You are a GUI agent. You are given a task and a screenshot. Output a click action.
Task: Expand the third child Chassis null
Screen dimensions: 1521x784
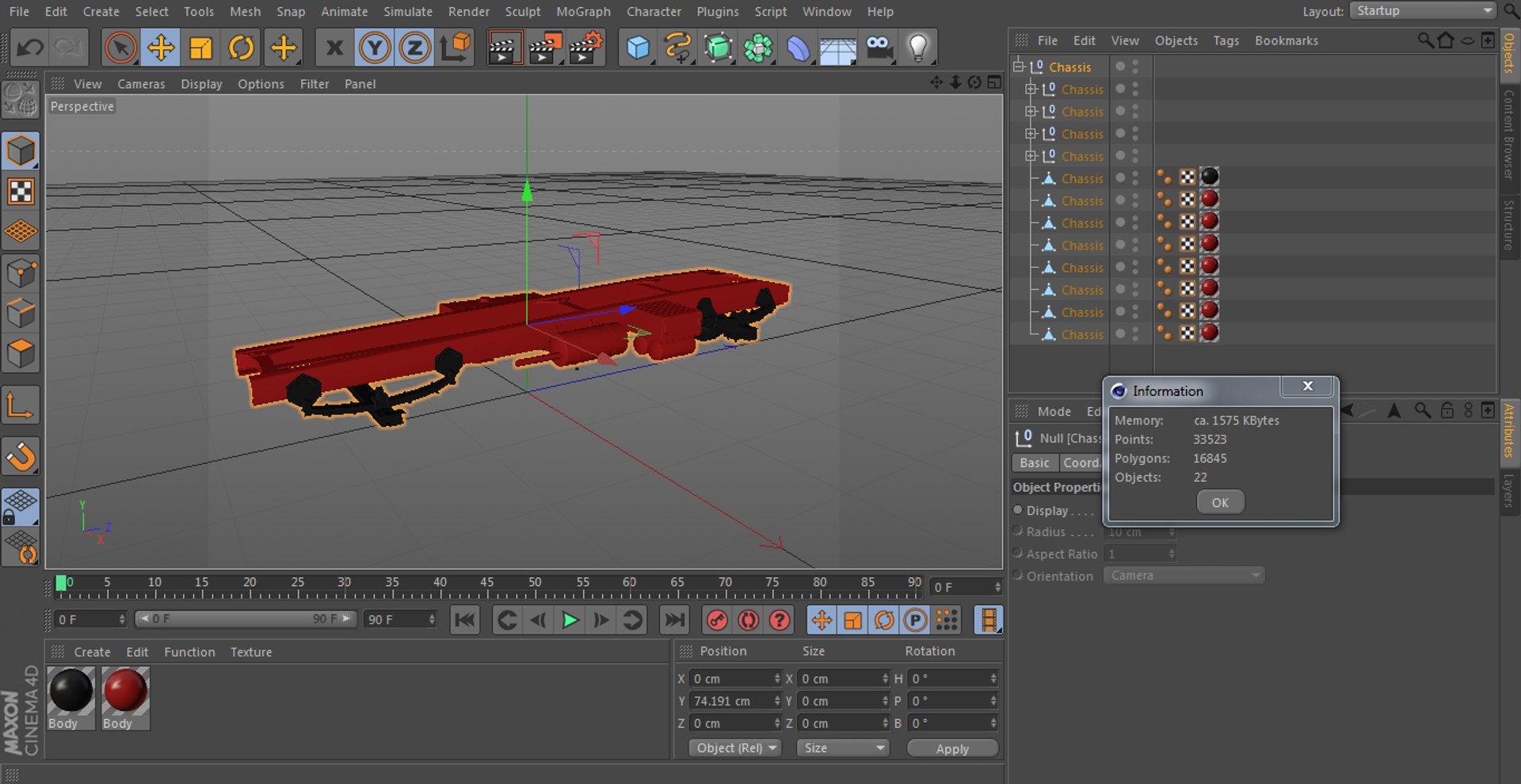tap(1031, 133)
